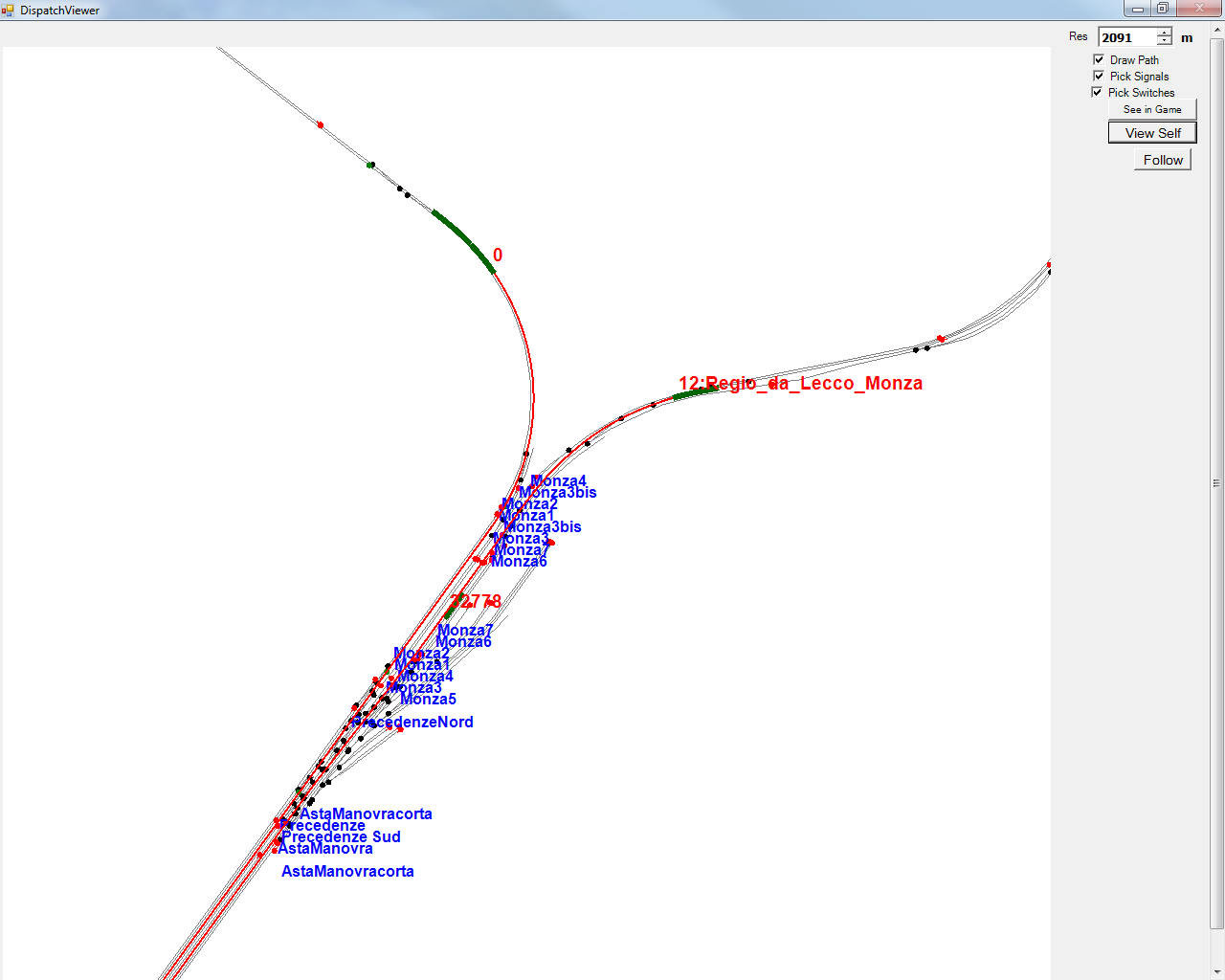Uncheck the Pick Switches option

[x=1096, y=92]
